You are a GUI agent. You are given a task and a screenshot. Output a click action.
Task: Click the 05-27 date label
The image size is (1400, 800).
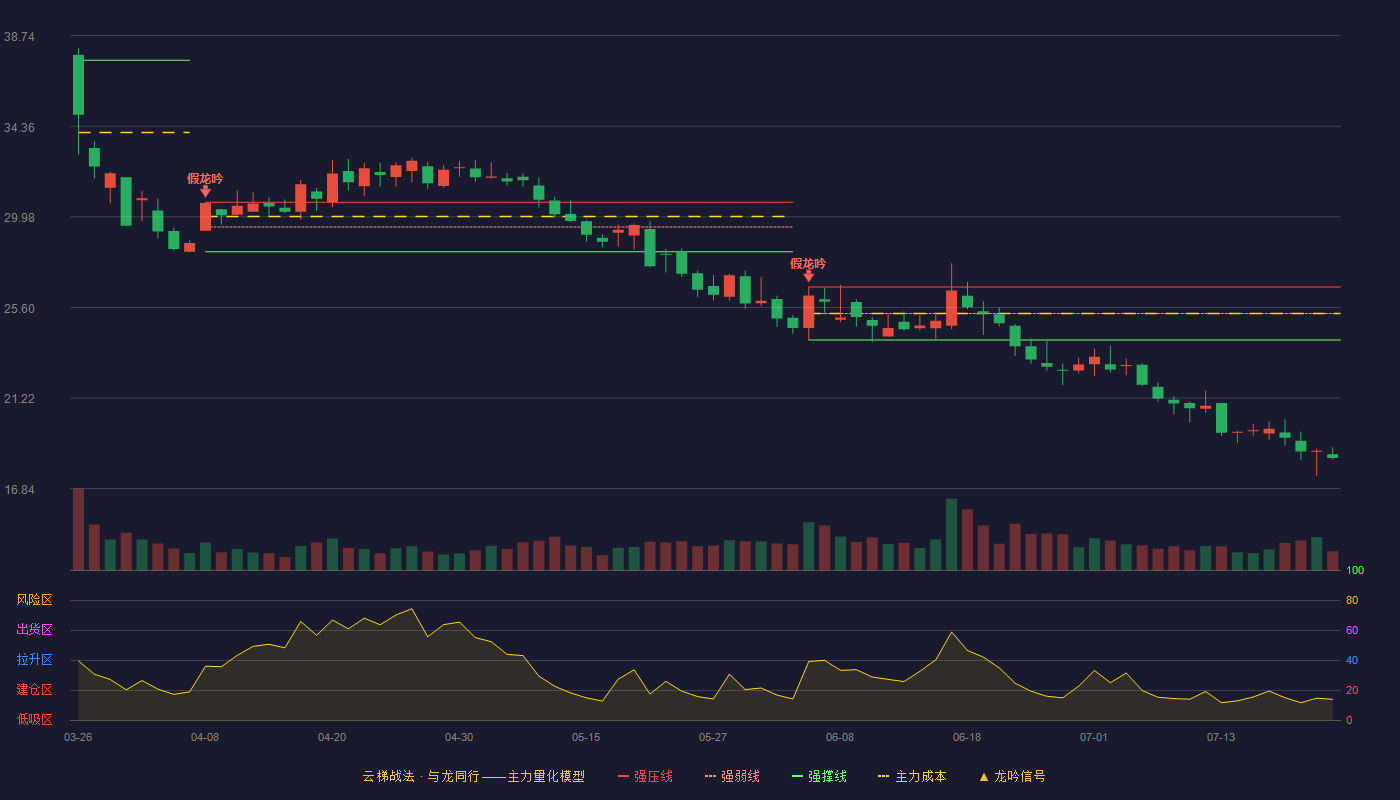[x=713, y=737]
